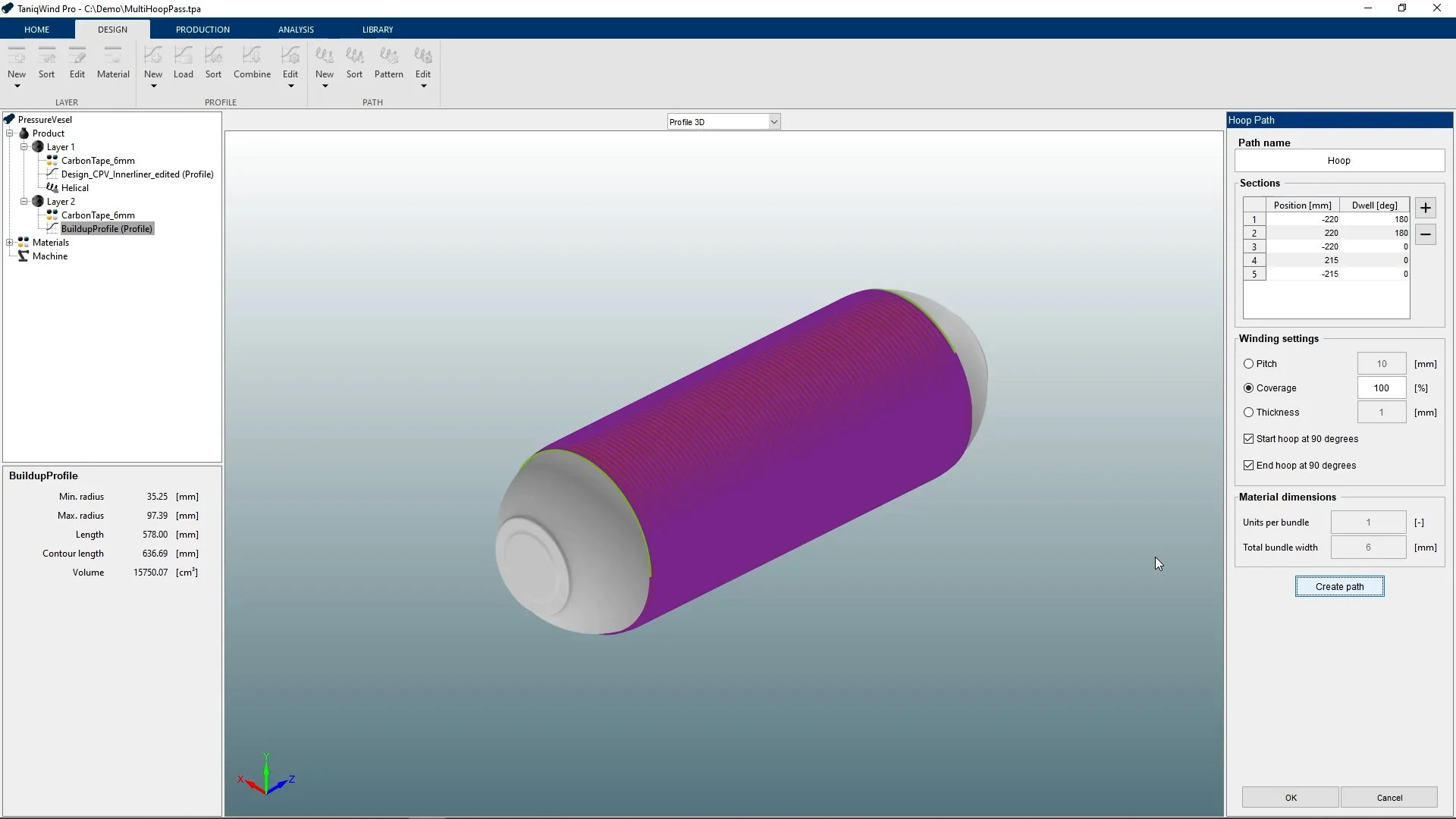Screen dimensions: 1456x819
Task: Expand the Materials tree node
Action: 10,243
